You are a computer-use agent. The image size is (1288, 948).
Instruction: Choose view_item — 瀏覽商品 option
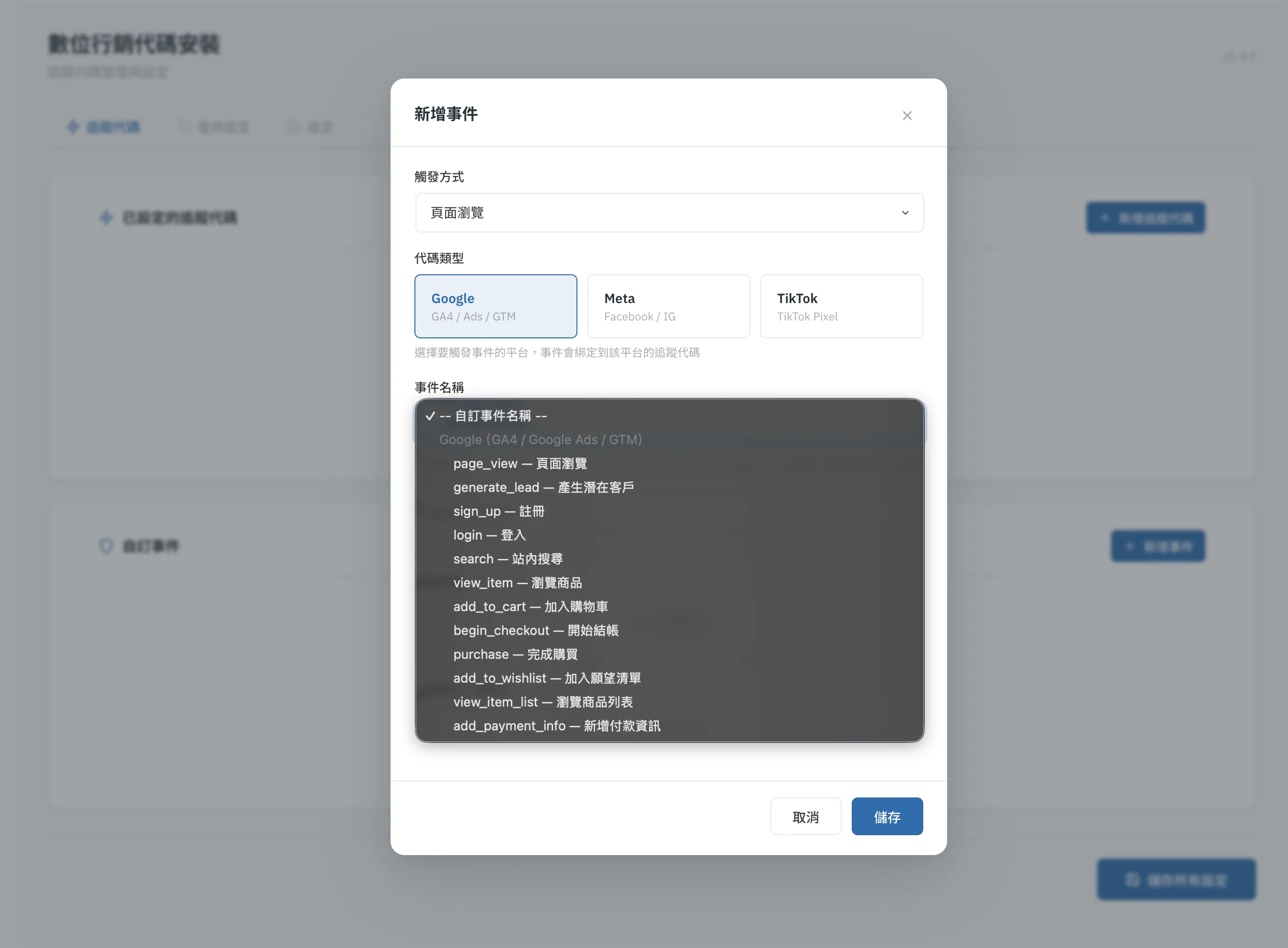click(x=517, y=582)
